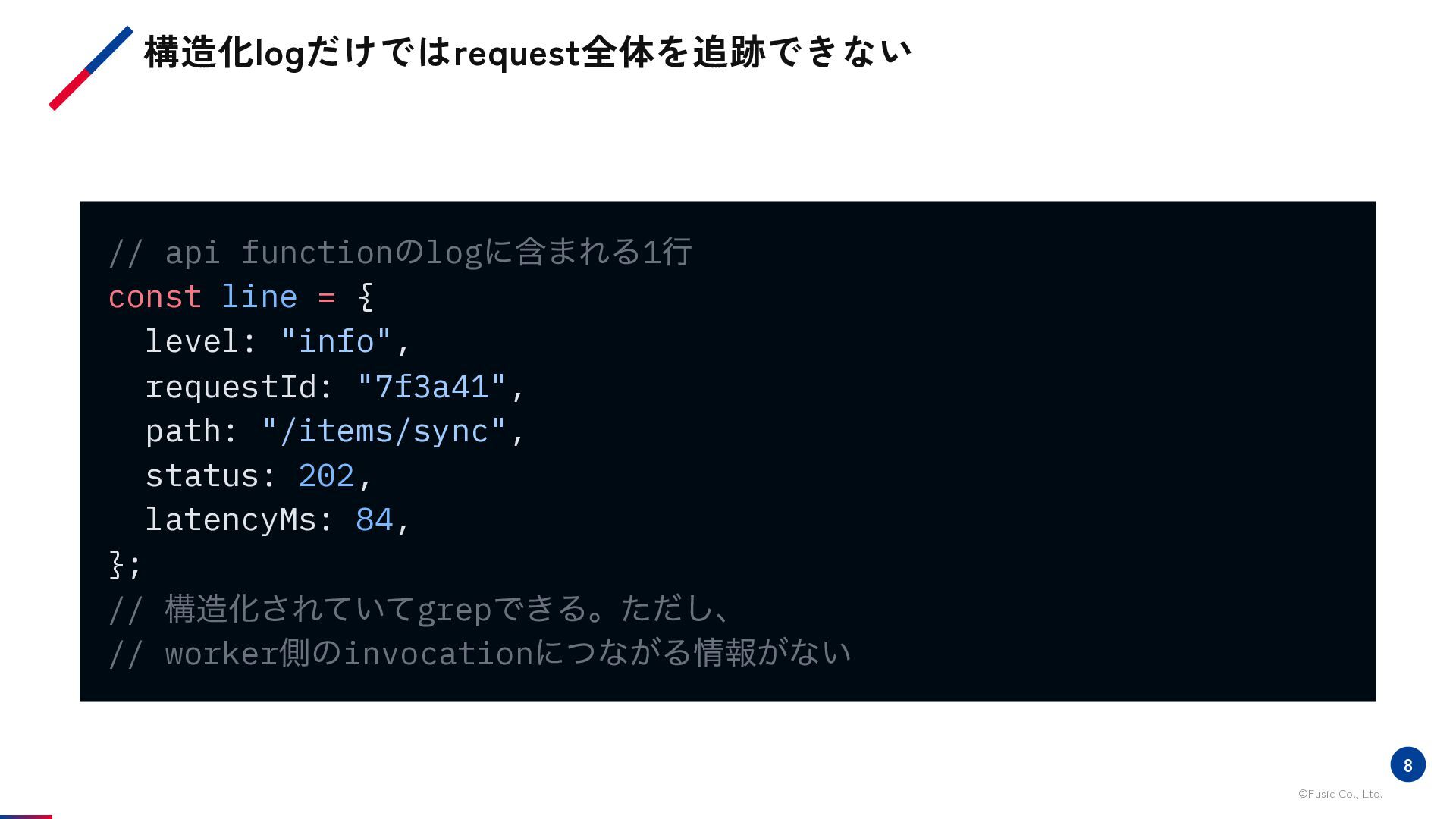1456x819 pixels.
Task: Click the status value 202
Action: tap(326, 475)
